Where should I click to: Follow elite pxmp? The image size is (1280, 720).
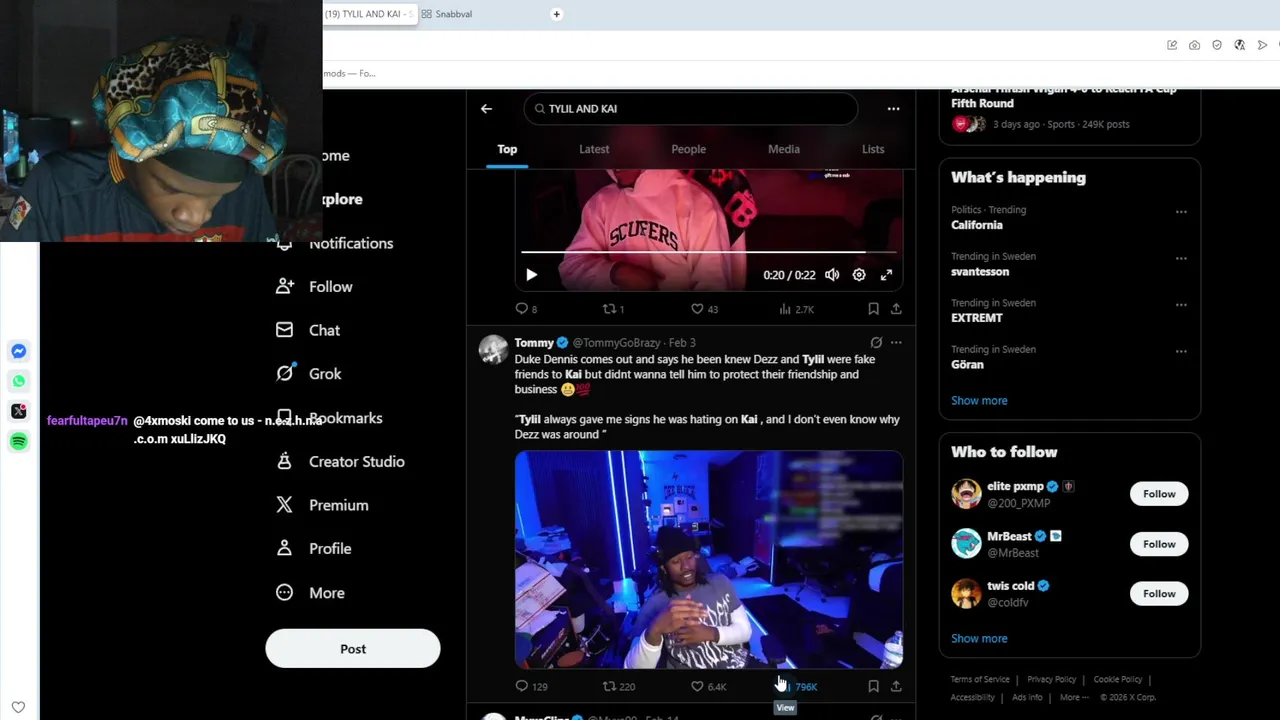click(1159, 494)
